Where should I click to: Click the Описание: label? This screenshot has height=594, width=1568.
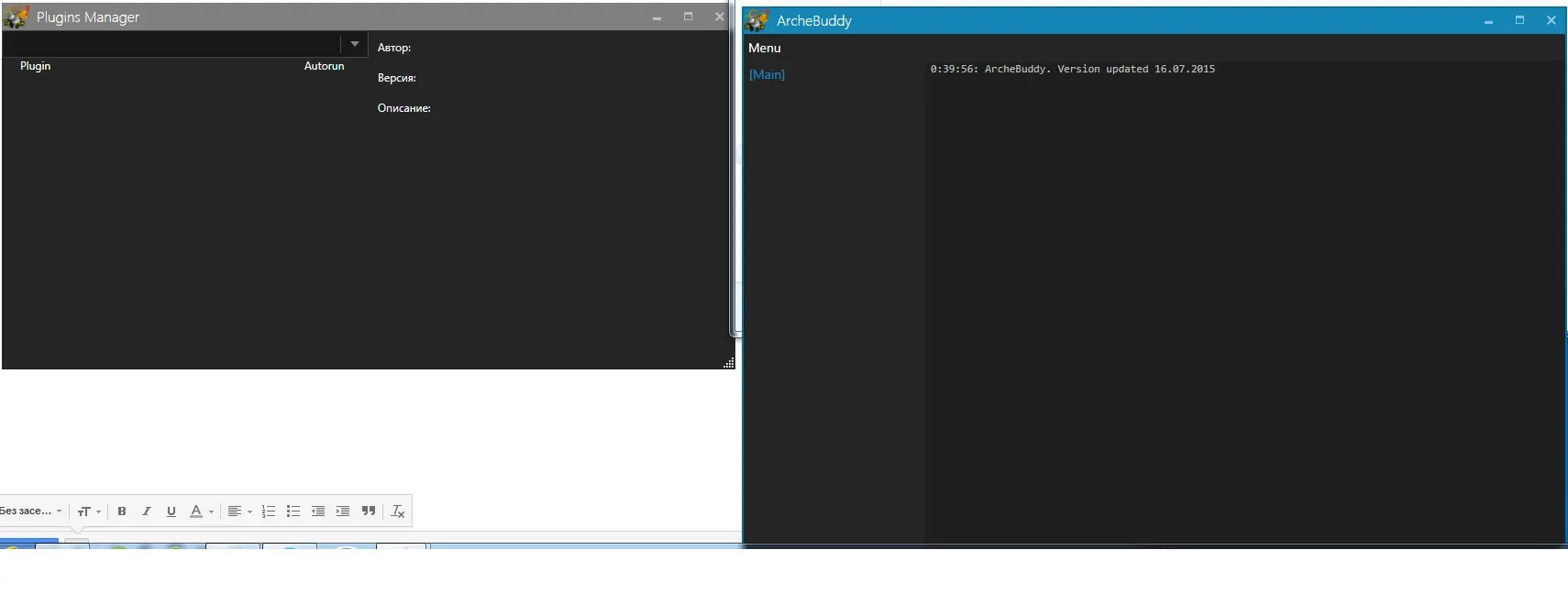[x=404, y=108]
